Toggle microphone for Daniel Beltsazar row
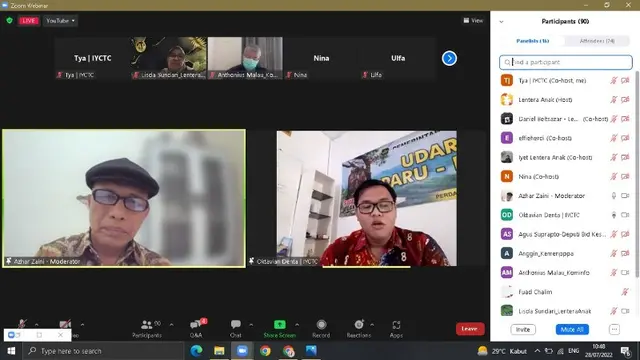The height and width of the screenshot is (360, 640). click(x=613, y=119)
